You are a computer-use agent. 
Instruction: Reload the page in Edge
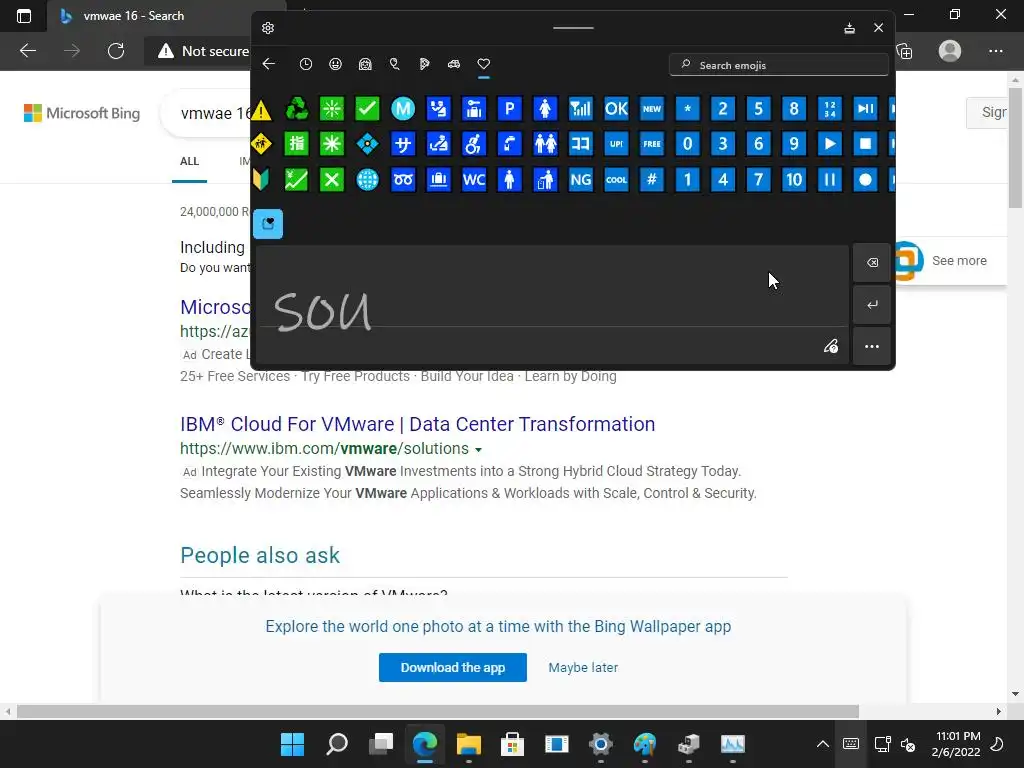tap(116, 51)
